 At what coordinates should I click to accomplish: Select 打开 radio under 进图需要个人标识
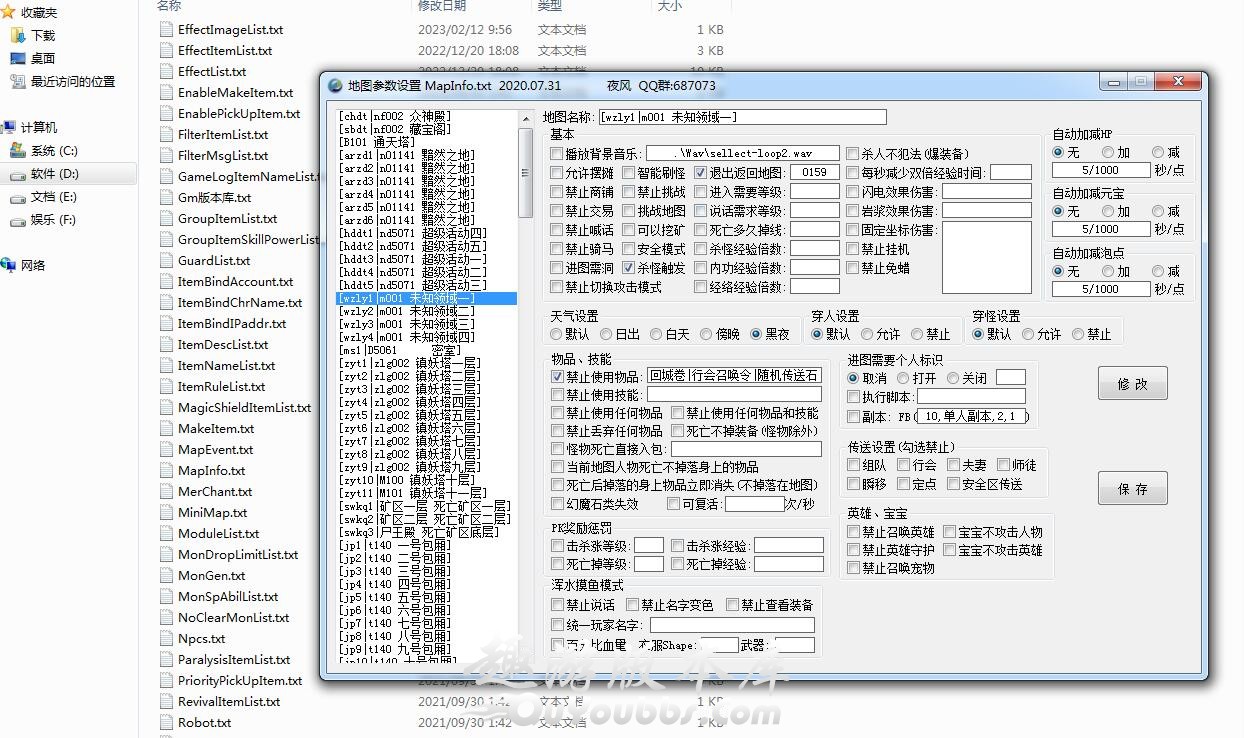coord(903,379)
